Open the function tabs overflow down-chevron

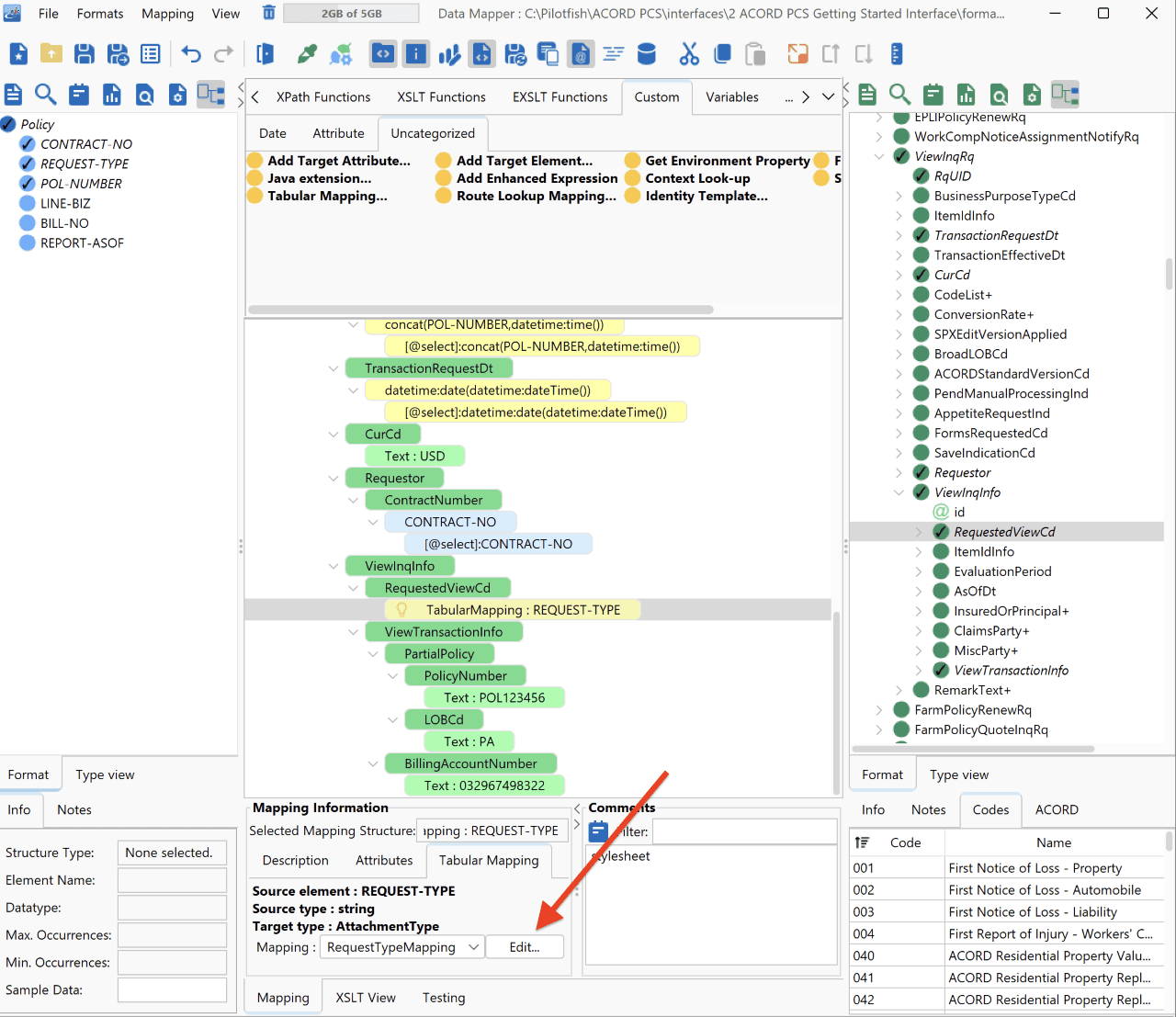click(x=829, y=96)
